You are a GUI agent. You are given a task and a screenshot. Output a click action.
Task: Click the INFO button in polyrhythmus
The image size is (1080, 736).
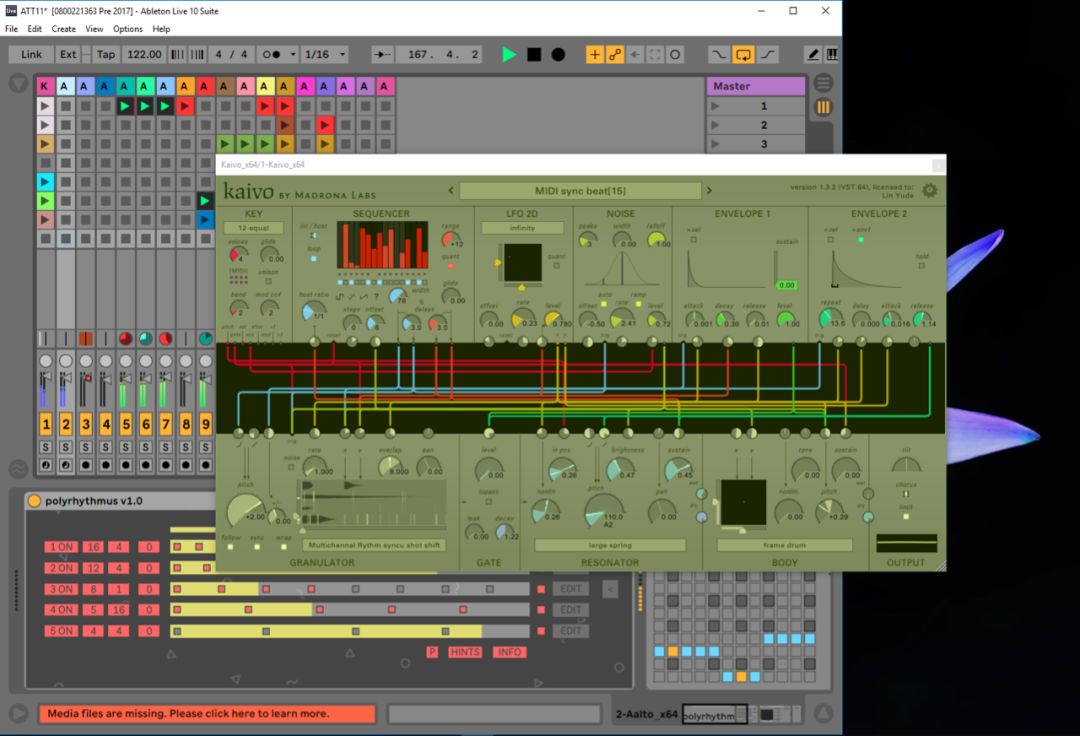pos(510,652)
